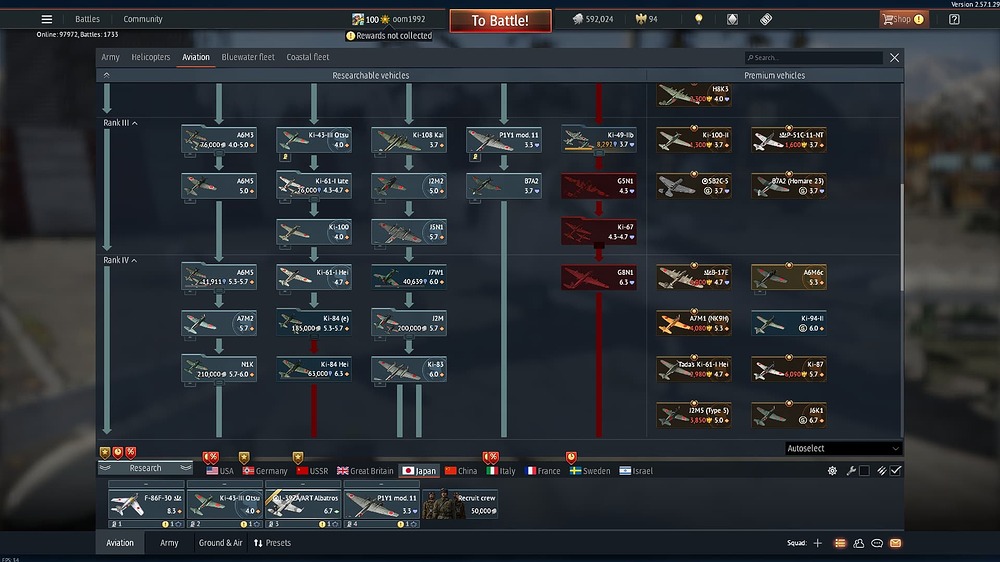The height and width of the screenshot is (562, 1000).
Task: Select the Ki-108 Kai aircraft
Action: [409, 140]
